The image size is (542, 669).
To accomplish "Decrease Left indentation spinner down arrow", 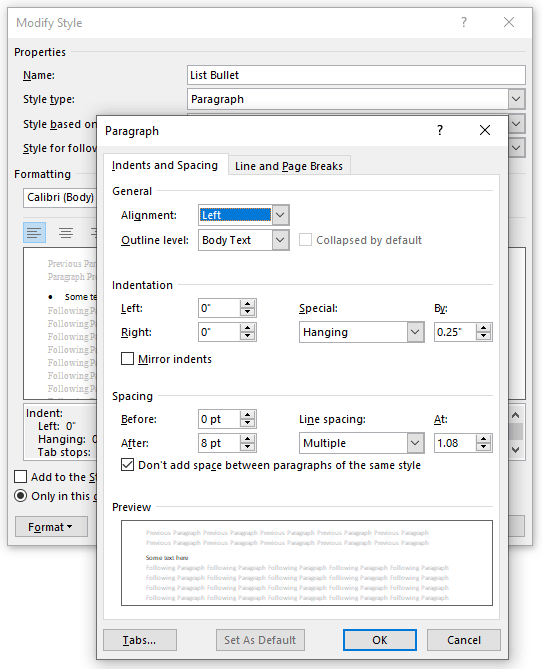I will tap(247, 312).
